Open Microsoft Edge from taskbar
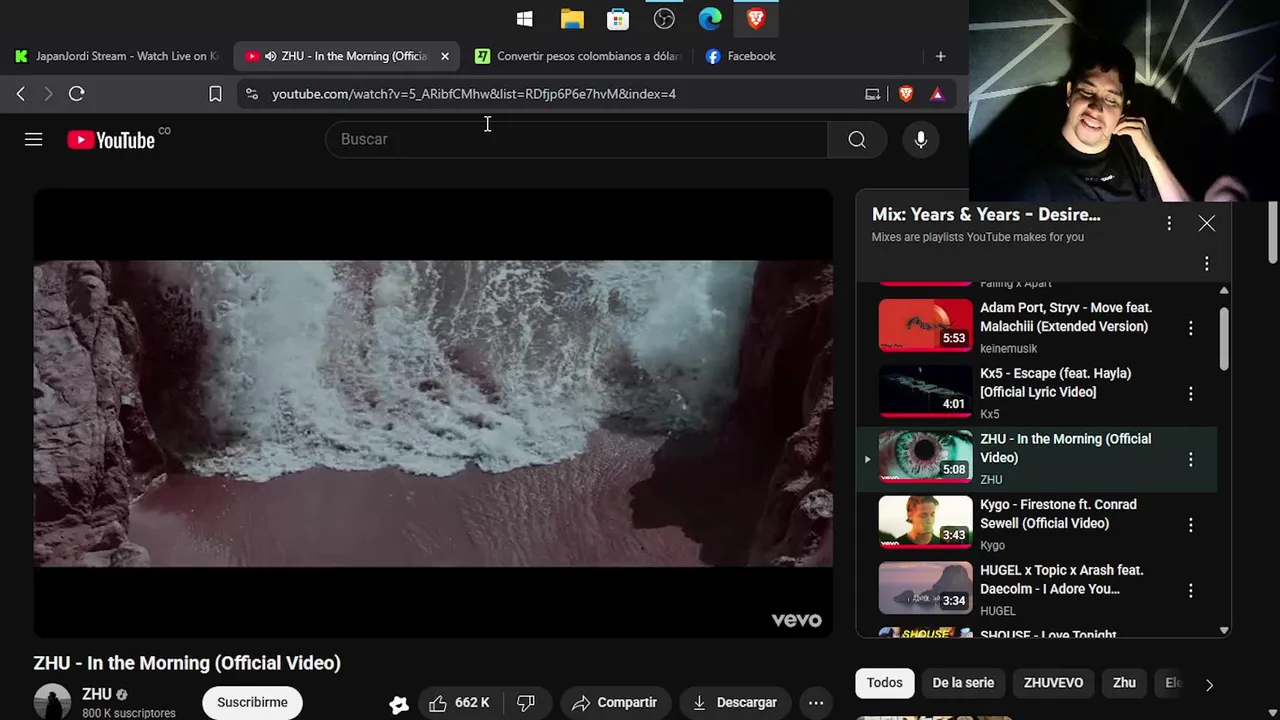Screen dimensions: 1280x720 click(x=710, y=18)
